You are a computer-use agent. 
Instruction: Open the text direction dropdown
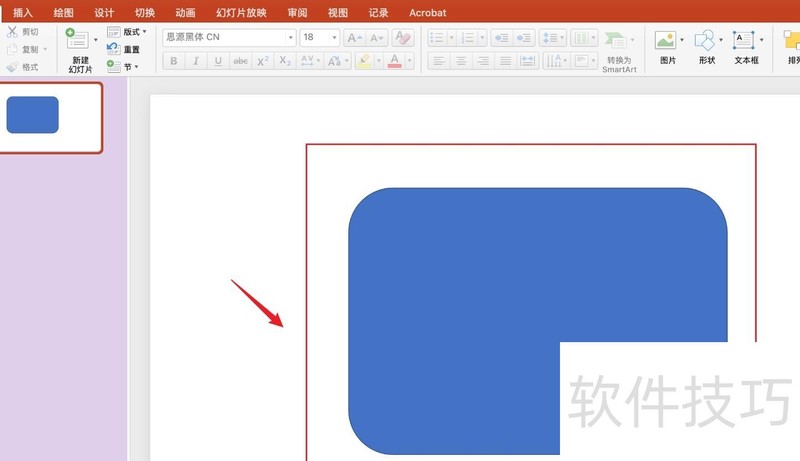pos(556,61)
